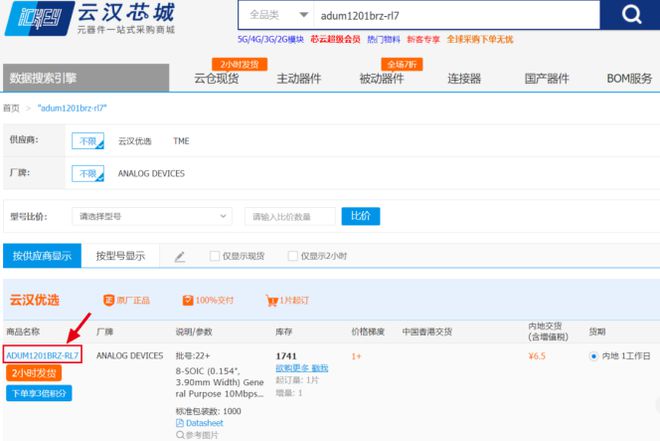The image size is (660, 441).
Task: Select 不限 for 供应商 filter
Action: pyautogui.click(x=88, y=141)
